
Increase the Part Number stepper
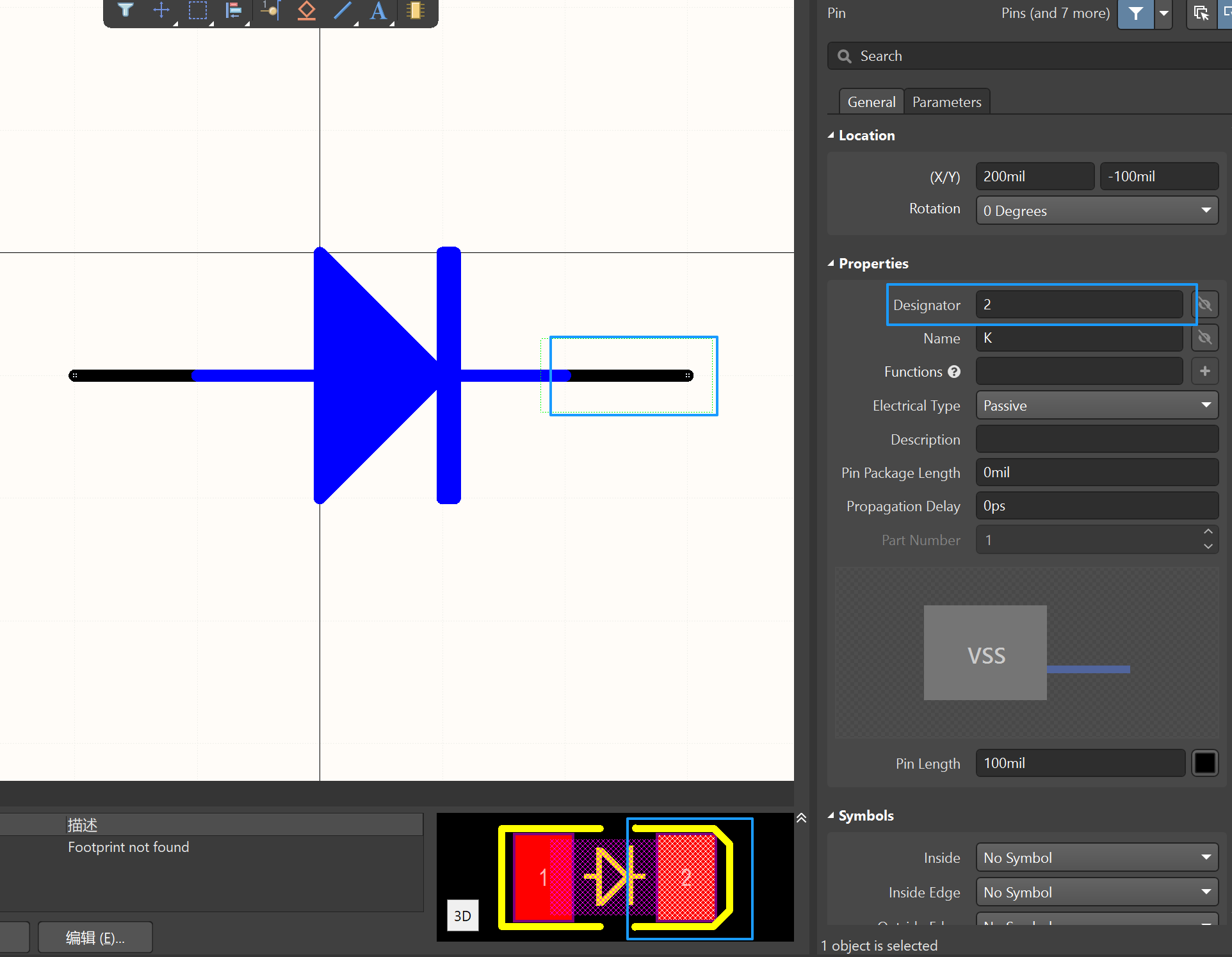click(x=1208, y=532)
